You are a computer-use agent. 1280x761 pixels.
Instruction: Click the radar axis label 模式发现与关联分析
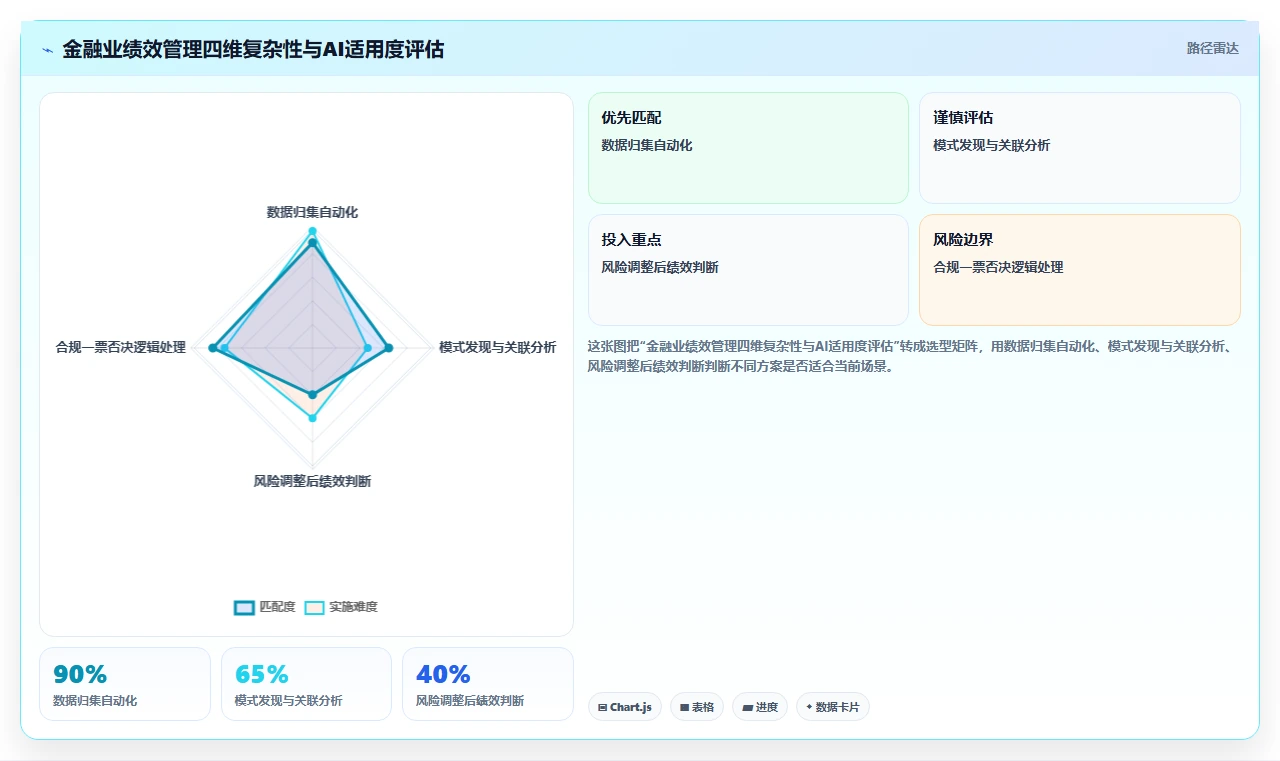click(497, 347)
